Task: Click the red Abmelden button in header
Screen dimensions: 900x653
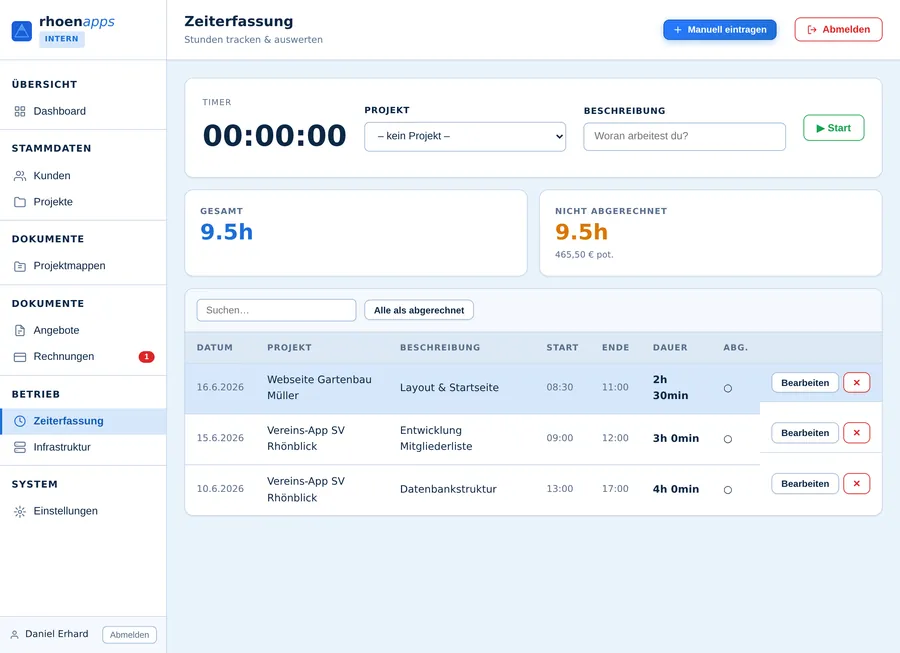Action: click(x=839, y=30)
